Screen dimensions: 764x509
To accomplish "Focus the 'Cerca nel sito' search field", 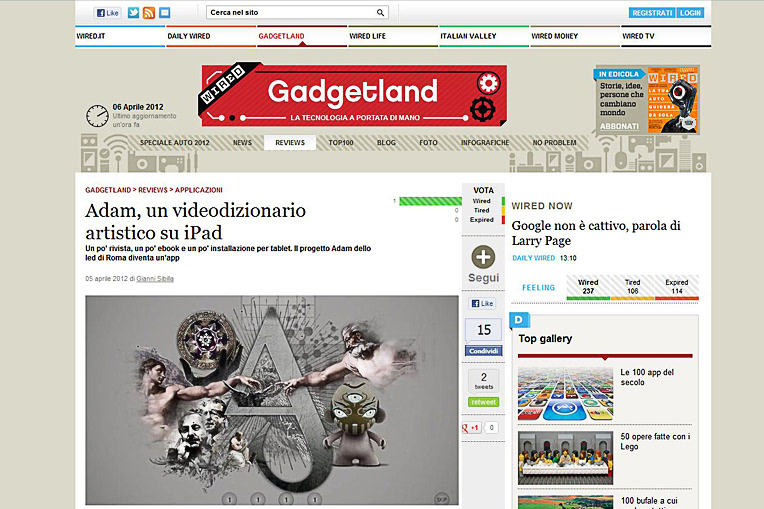I will [x=297, y=13].
